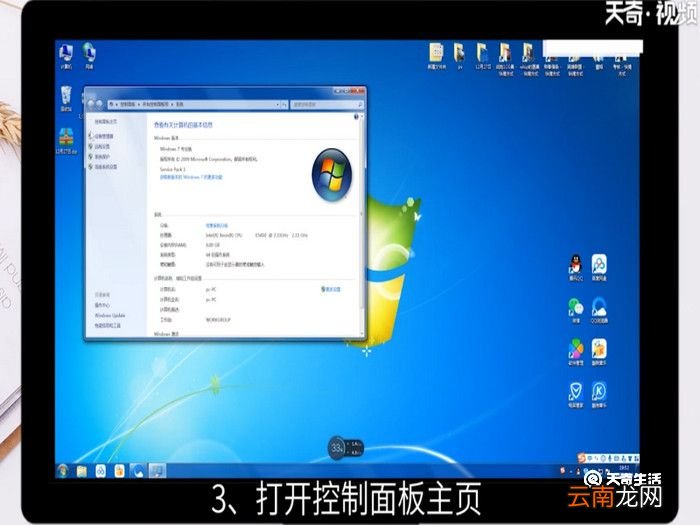Open 高级系统设置 from the left pane
Viewport: 700px width, 525px height.
tap(106, 167)
